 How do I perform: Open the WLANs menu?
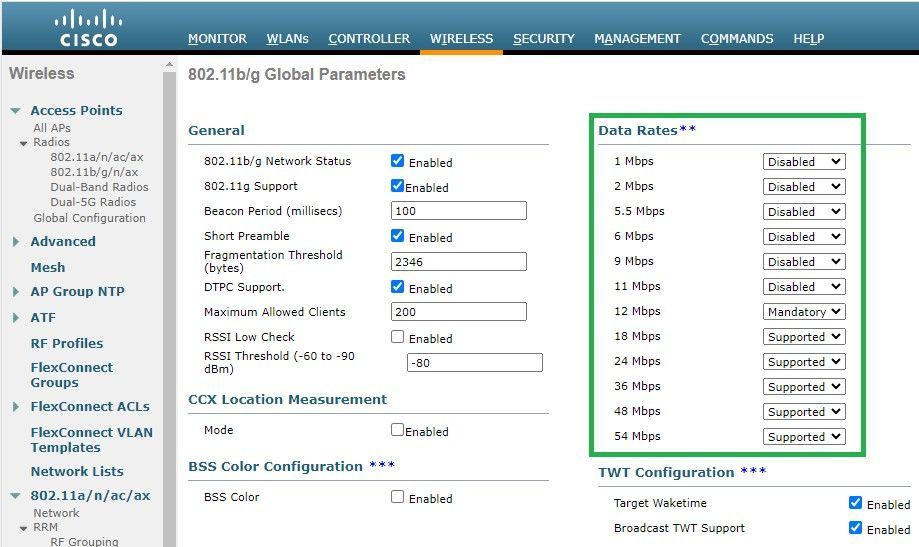(x=287, y=39)
